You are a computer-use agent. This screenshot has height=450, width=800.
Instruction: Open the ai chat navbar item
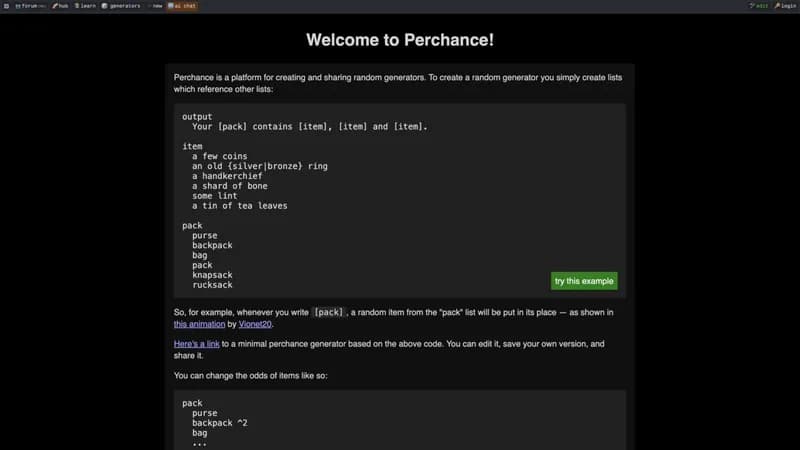182,6
